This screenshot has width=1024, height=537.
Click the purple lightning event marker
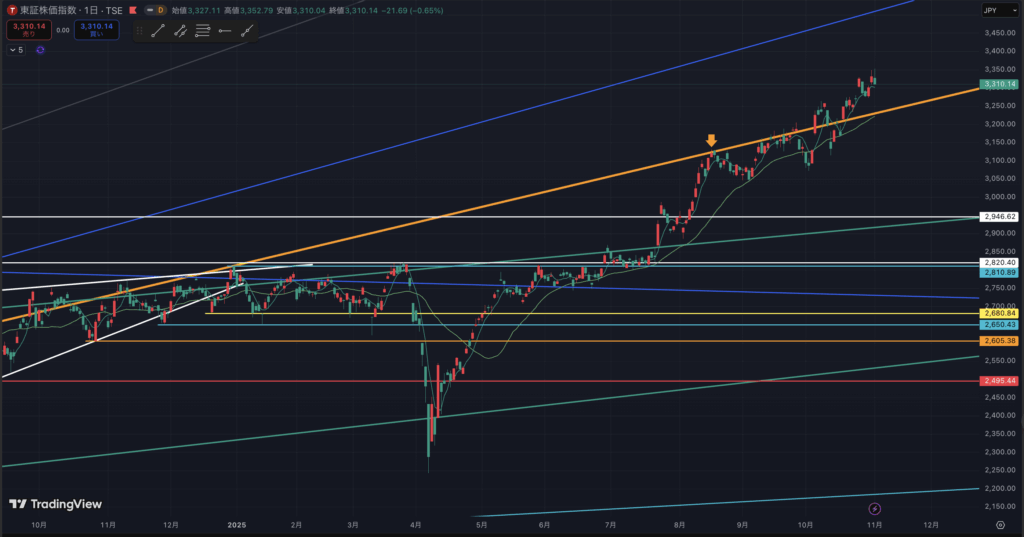tap(875, 509)
